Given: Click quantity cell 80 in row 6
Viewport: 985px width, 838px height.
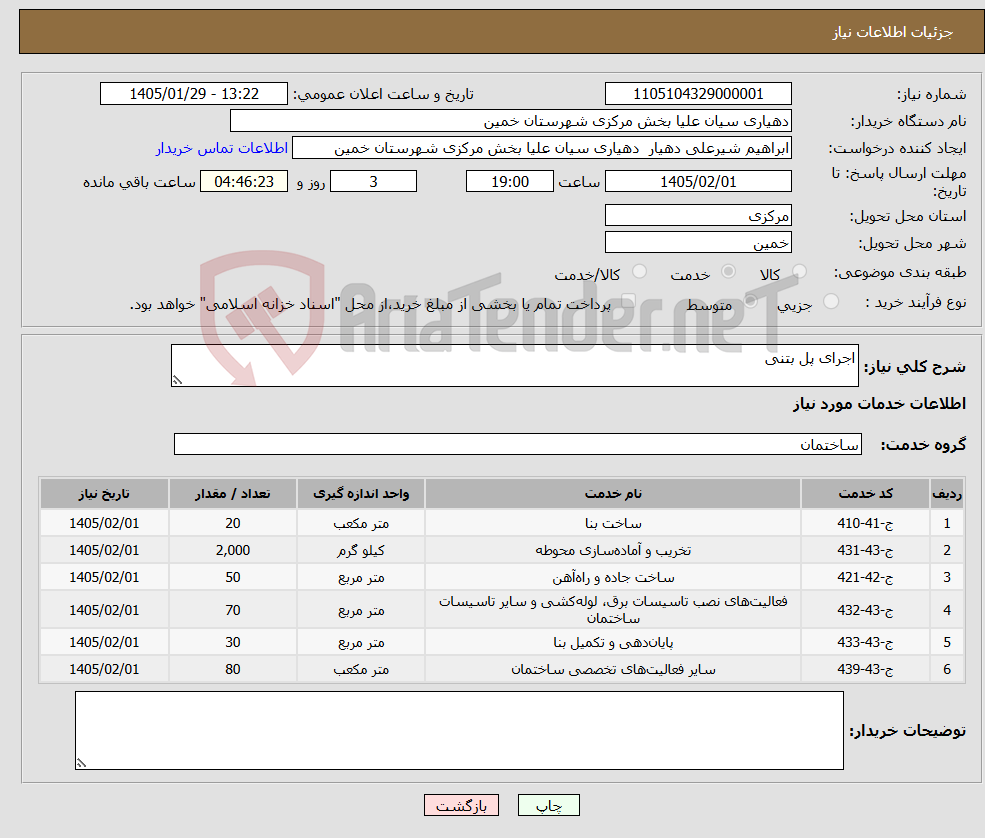Looking at the screenshot, I should (232, 670).
